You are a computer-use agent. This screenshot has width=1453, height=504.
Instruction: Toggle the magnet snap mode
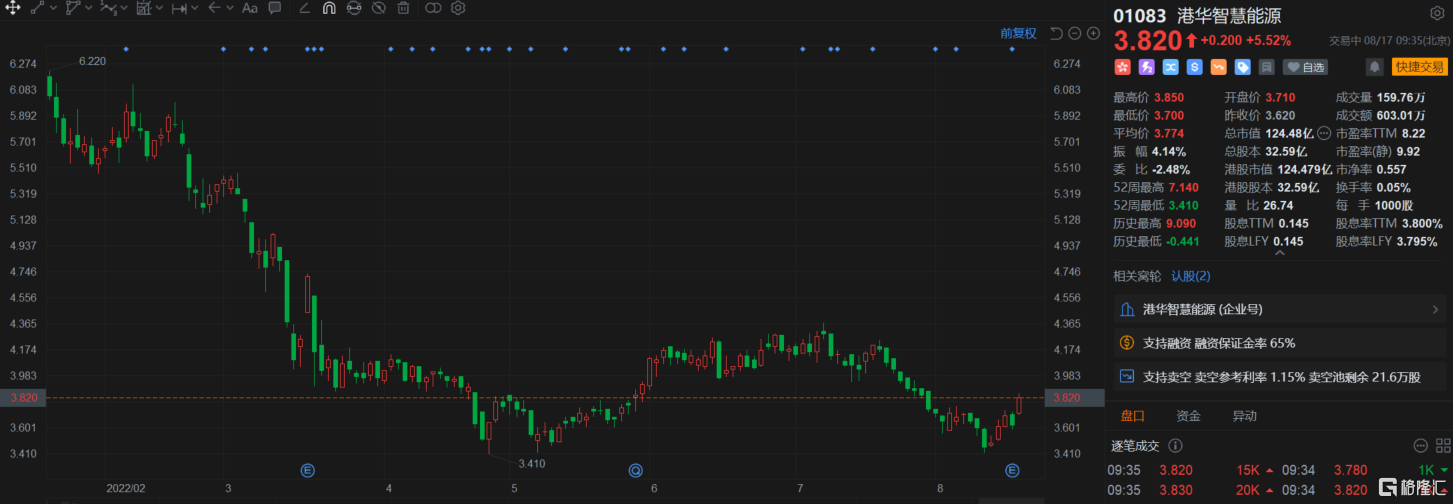(329, 8)
